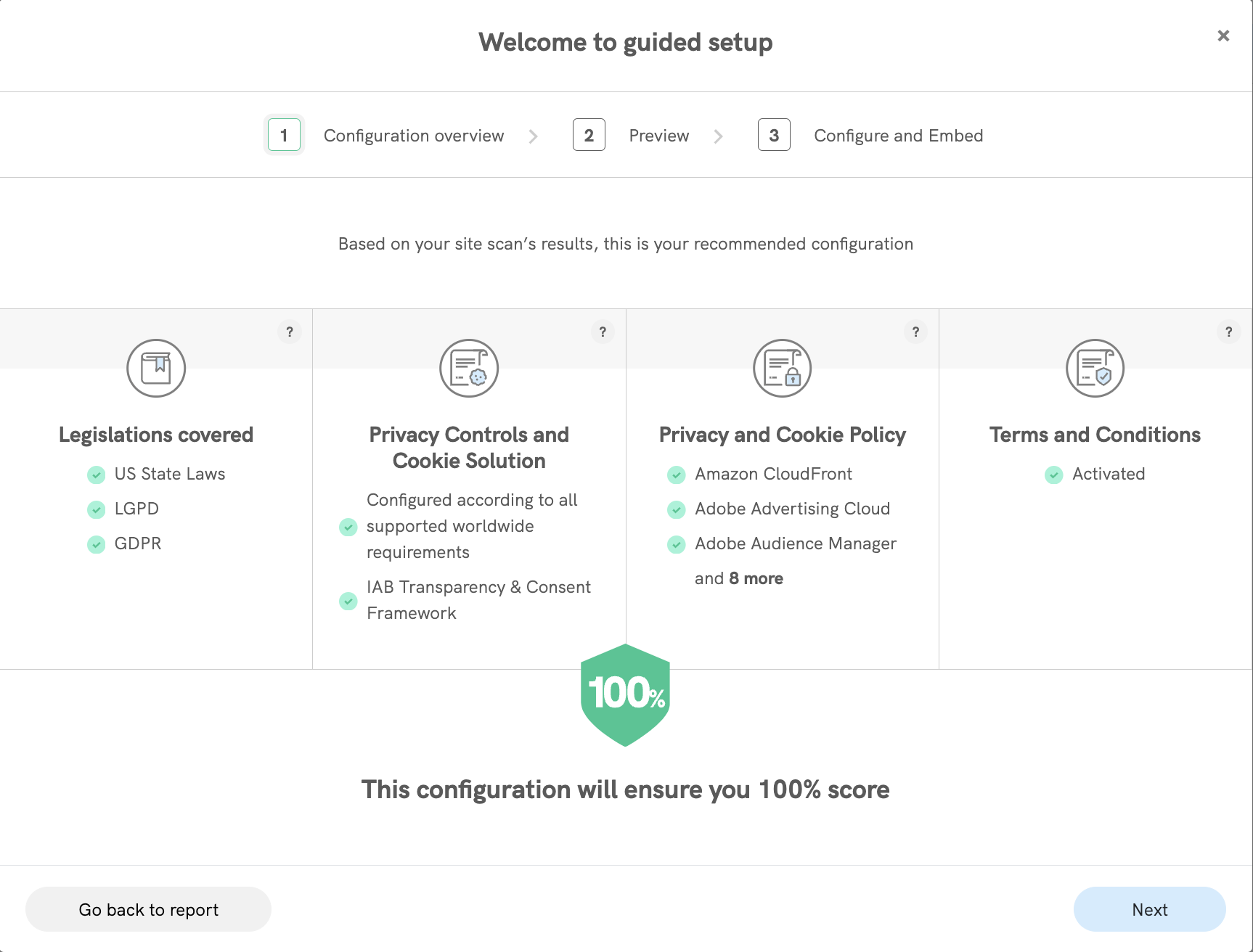Click the 100% score shield badge
The height and width of the screenshot is (952, 1253).
tap(625, 694)
